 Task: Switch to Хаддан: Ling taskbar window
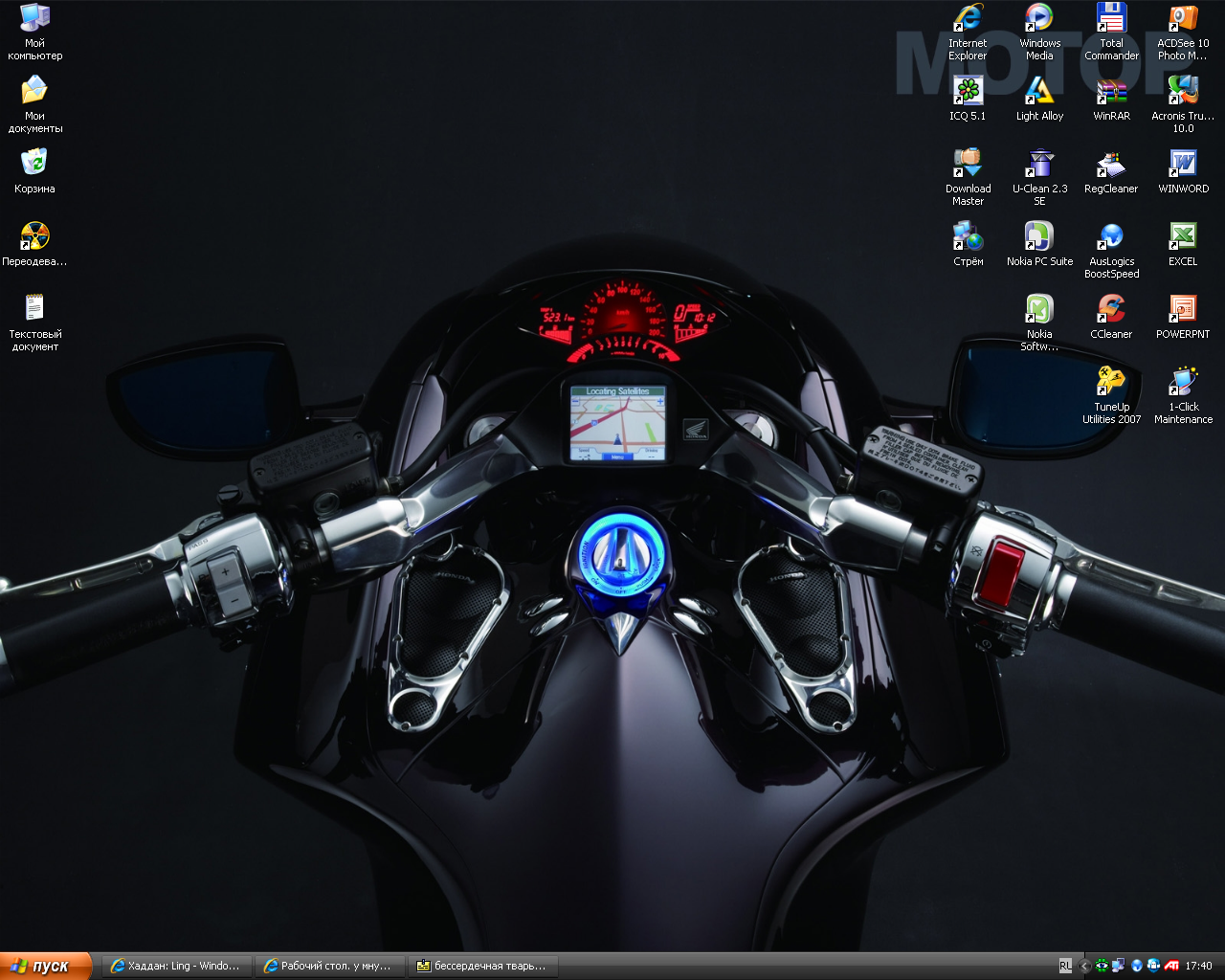click(177, 967)
